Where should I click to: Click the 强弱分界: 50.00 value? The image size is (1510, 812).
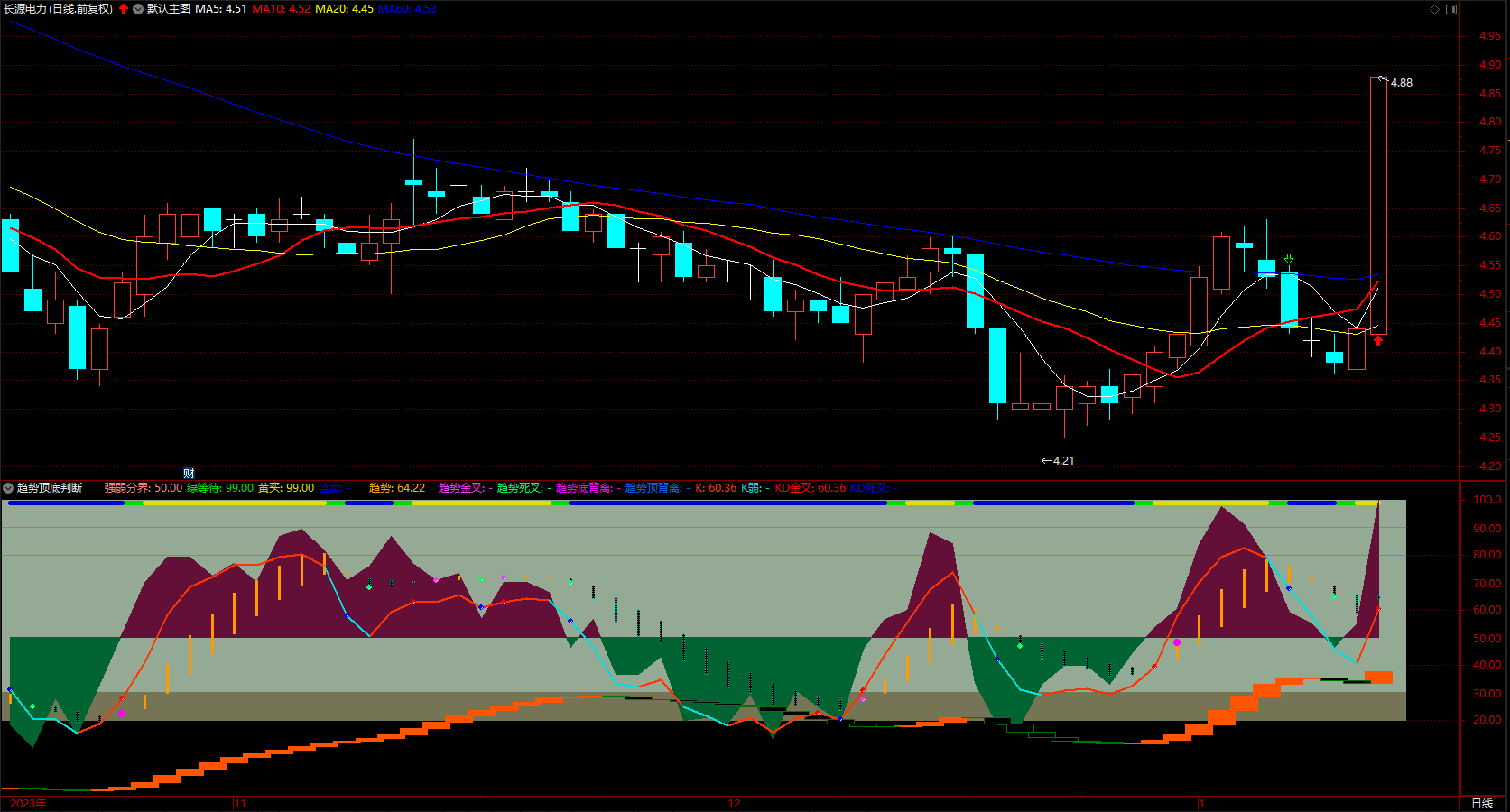pos(143,488)
